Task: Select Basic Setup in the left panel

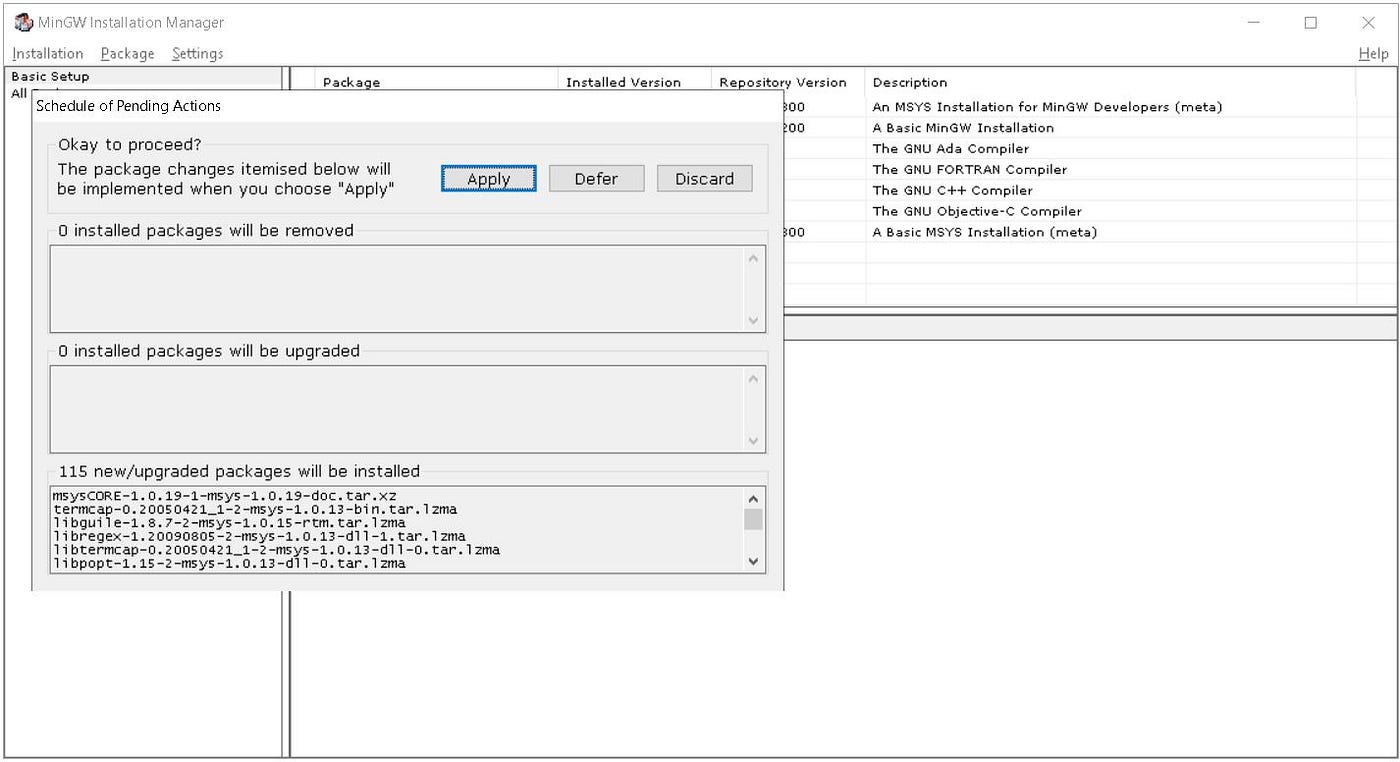Action: tap(51, 76)
